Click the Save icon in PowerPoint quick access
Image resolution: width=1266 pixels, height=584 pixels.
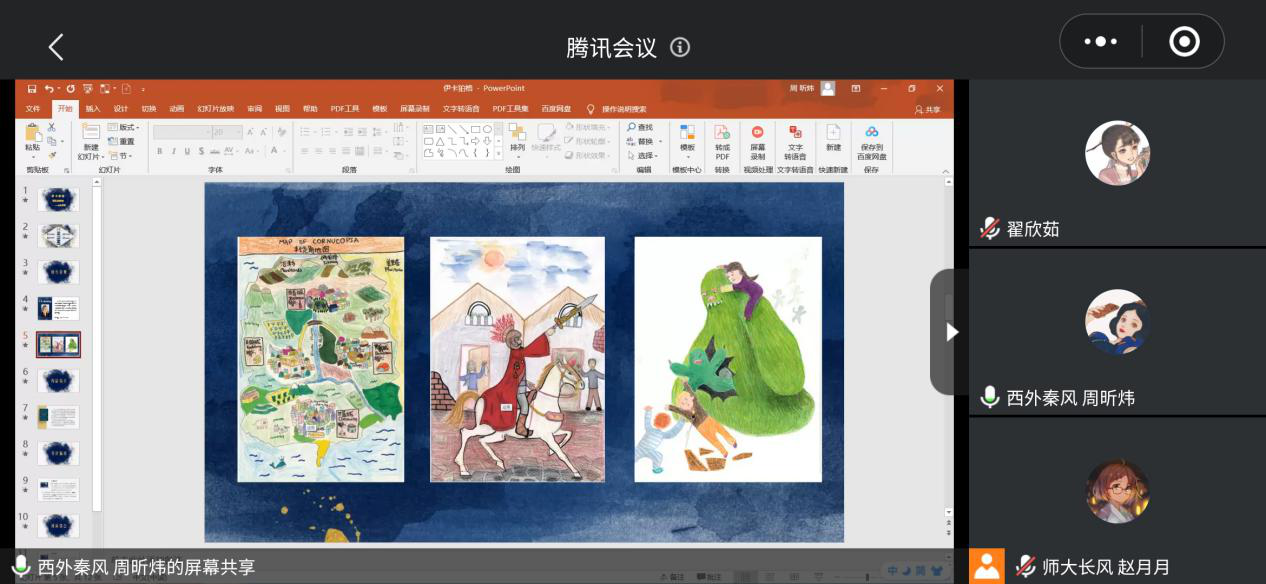coord(32,89)
